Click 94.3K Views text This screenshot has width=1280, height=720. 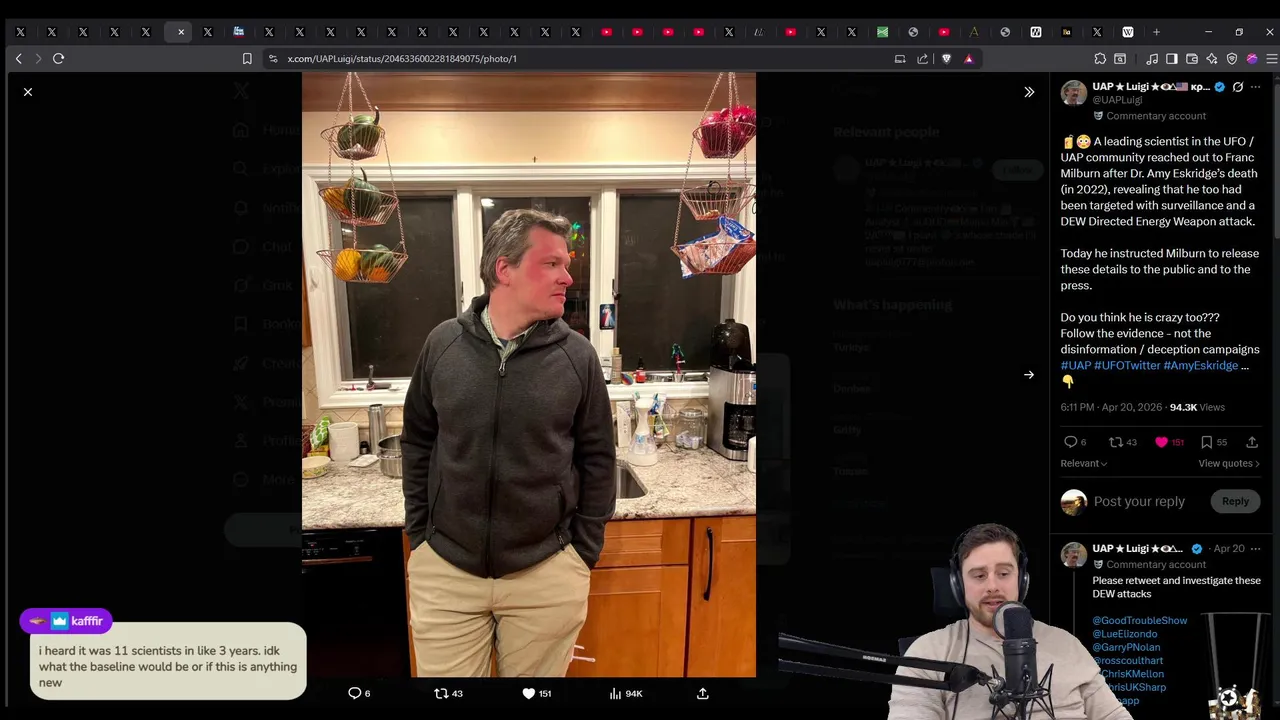click(x=1197, y=408)
